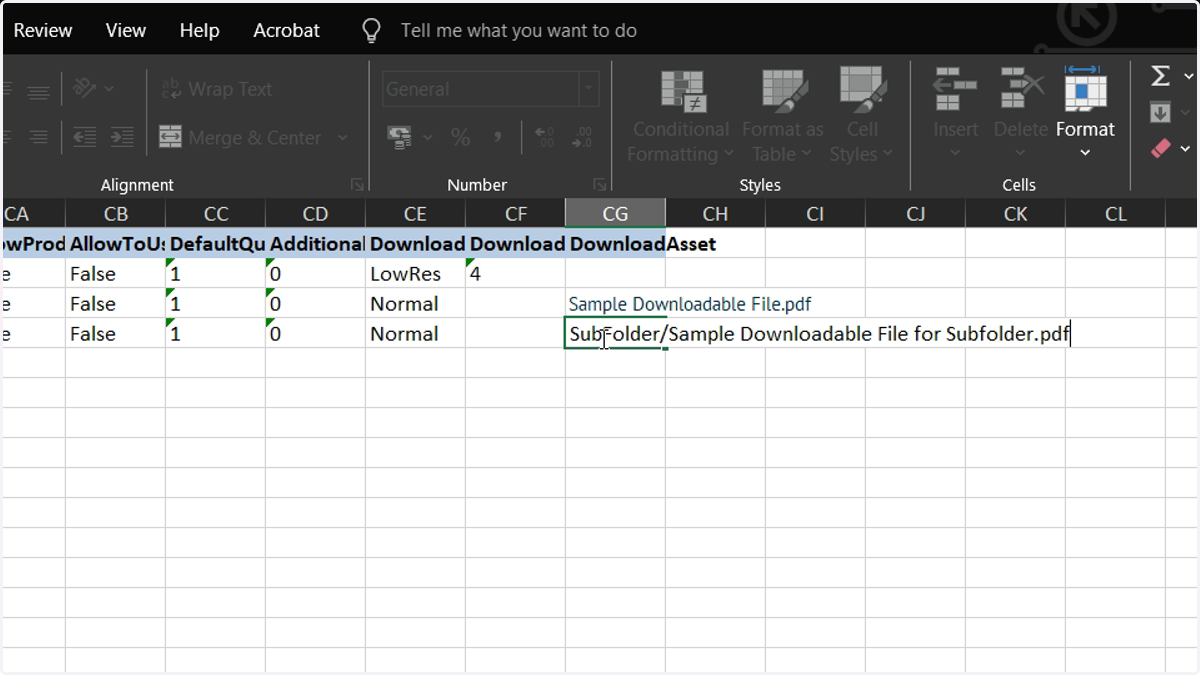The width and height of the screenshot is (1200, 675).
Task: Click the Additional header cell
Action: 316,244
